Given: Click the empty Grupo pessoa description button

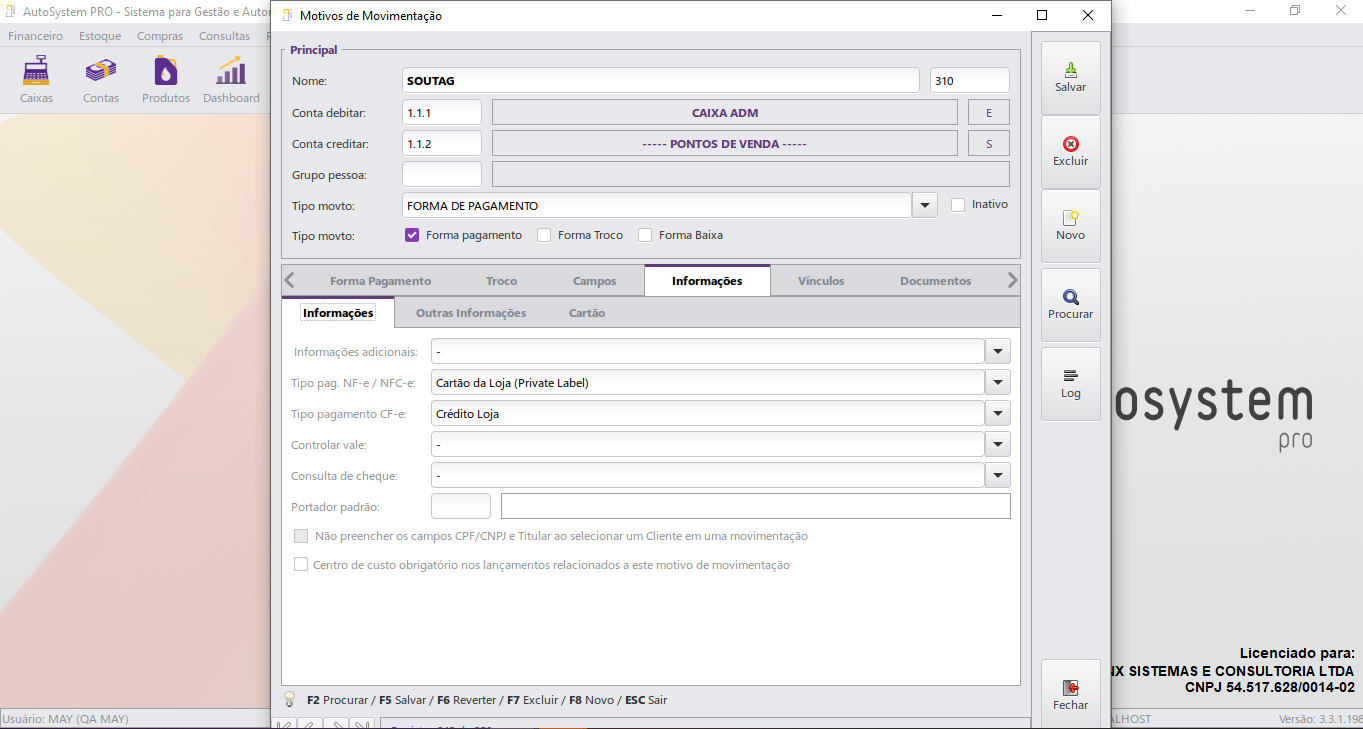Looking at the screenshot, I should tap(751, 175).
